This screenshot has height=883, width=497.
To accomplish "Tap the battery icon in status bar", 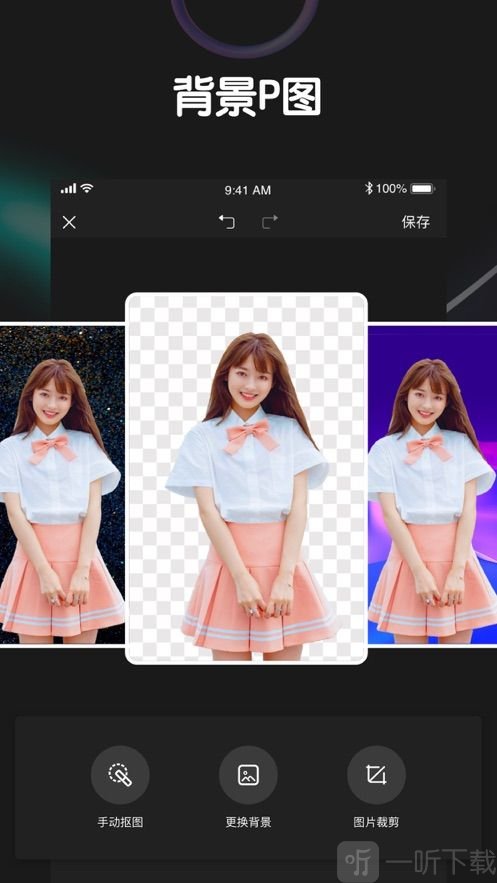I will pyautogui.click(x=422, y=189).
